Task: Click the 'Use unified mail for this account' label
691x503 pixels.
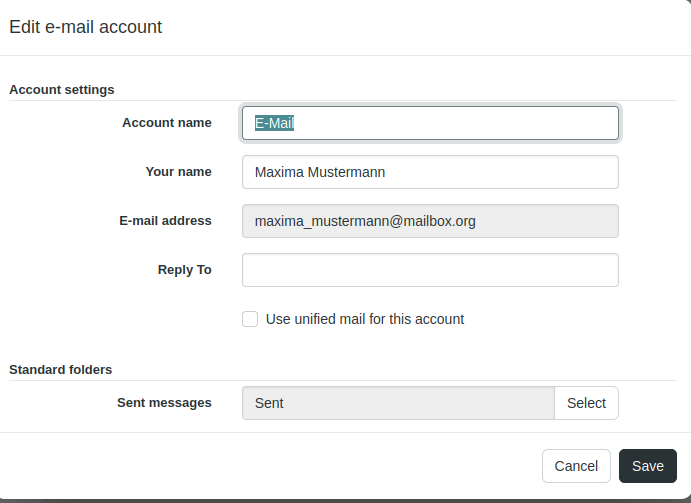Action: 365,319
